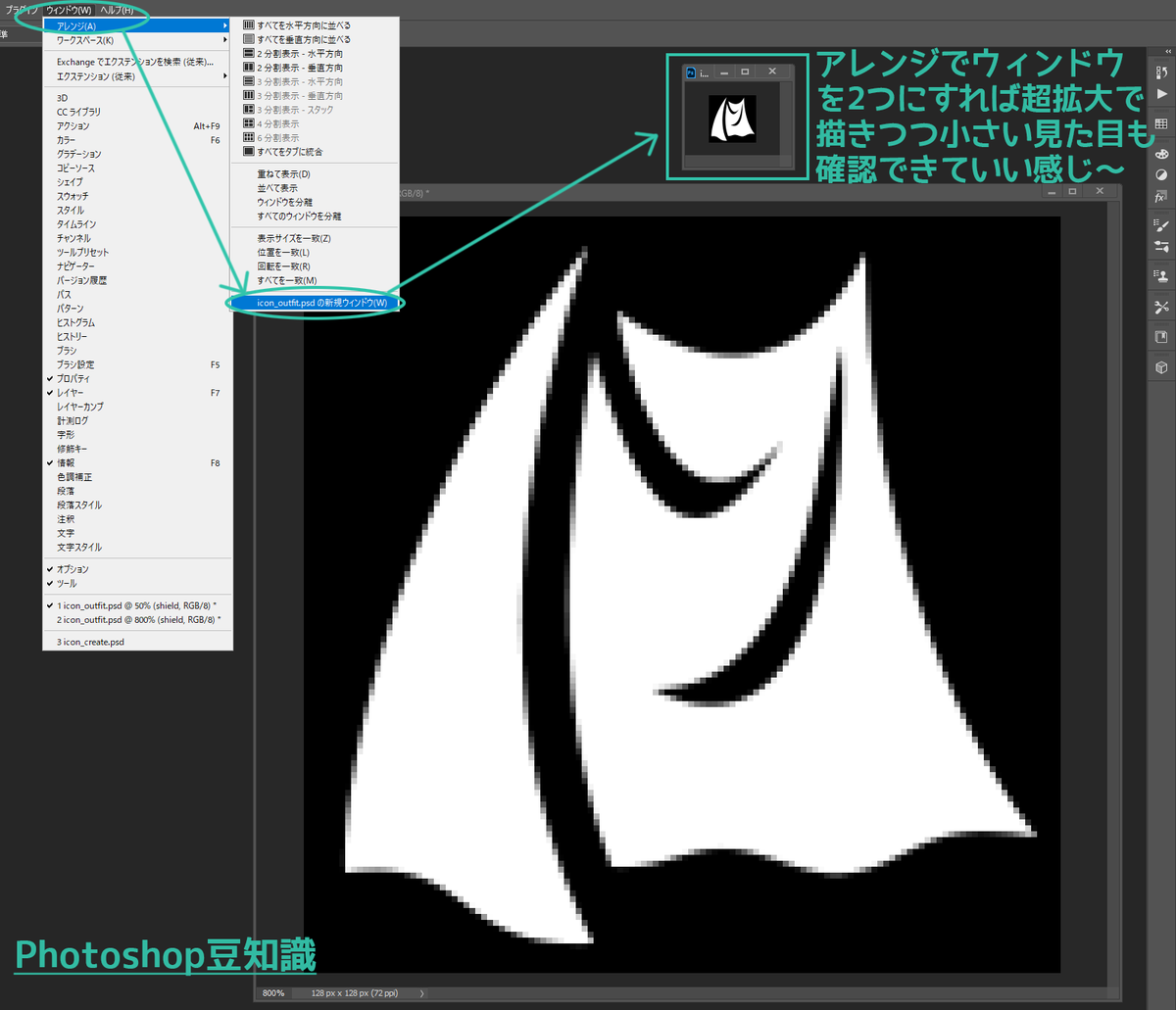
Task: Select the Actions panel play icon
Action: pos(1161,95)
